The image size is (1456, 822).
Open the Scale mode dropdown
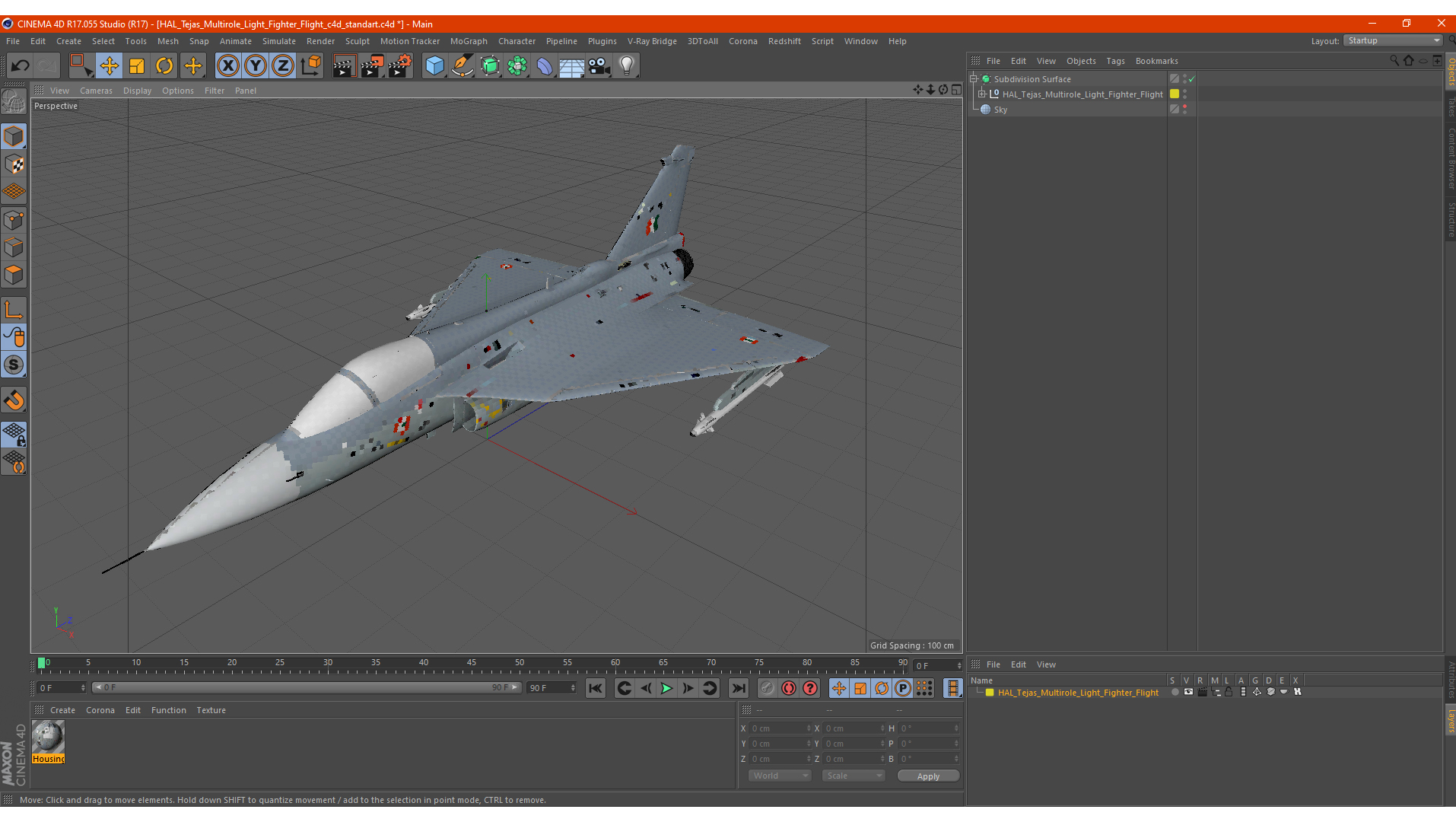854,776
